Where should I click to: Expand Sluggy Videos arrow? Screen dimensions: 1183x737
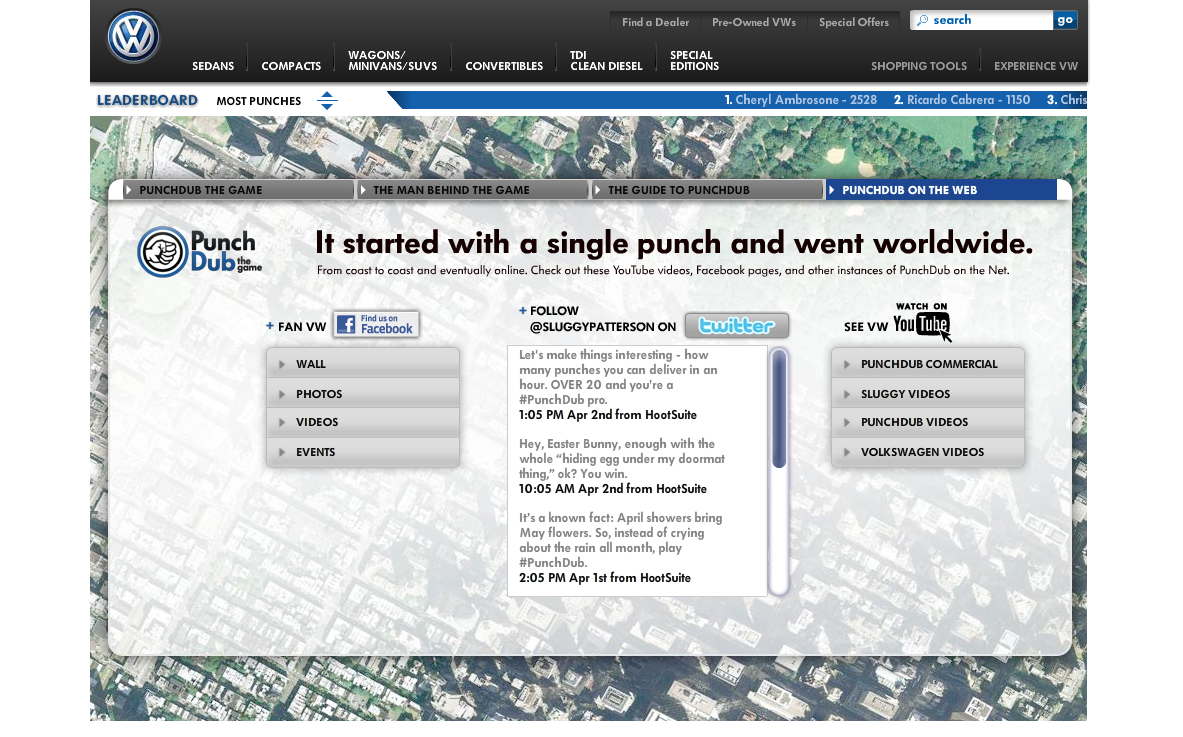click(847, 395)
